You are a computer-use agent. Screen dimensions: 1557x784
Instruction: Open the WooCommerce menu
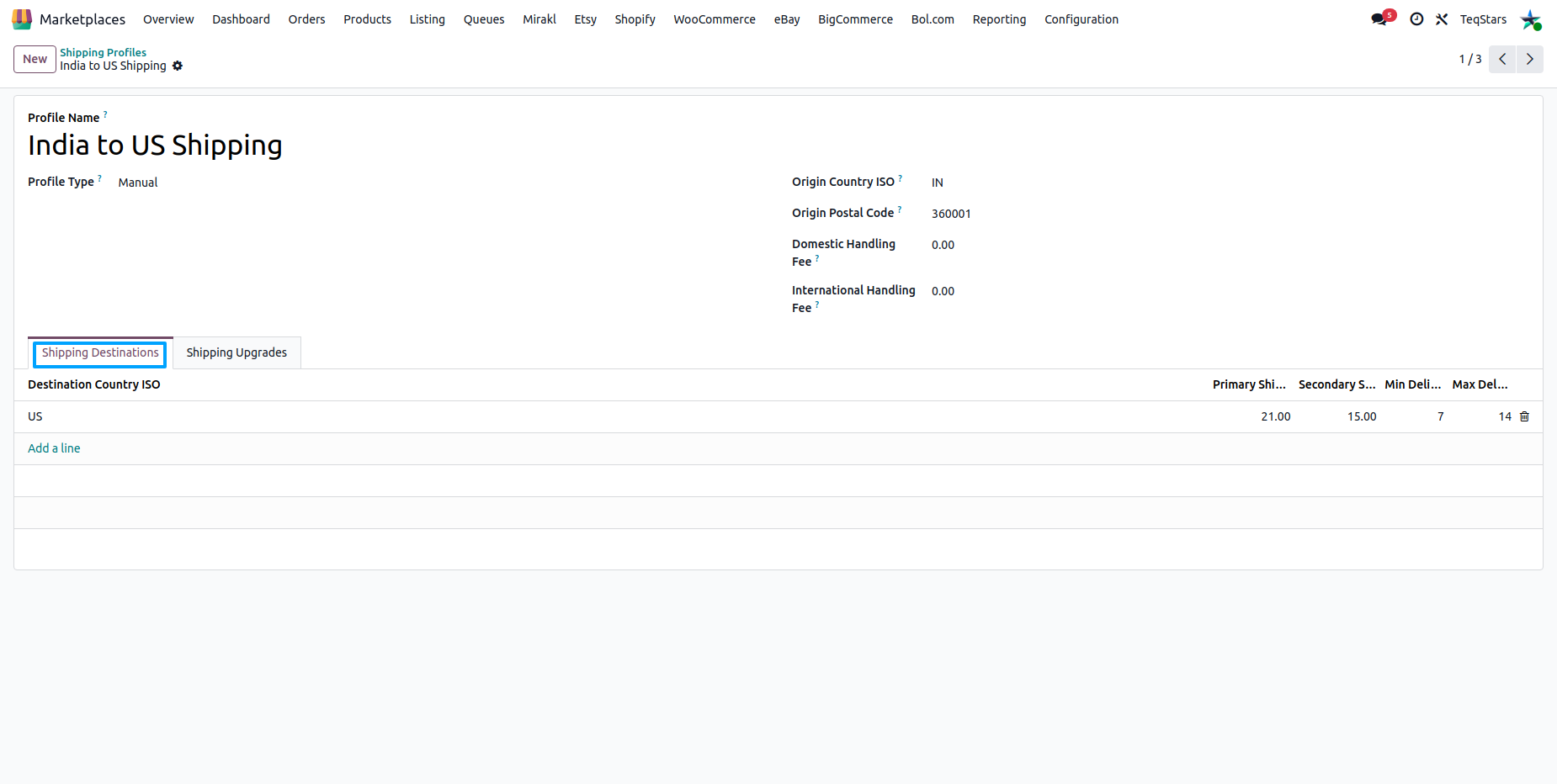tap(715, 19)
